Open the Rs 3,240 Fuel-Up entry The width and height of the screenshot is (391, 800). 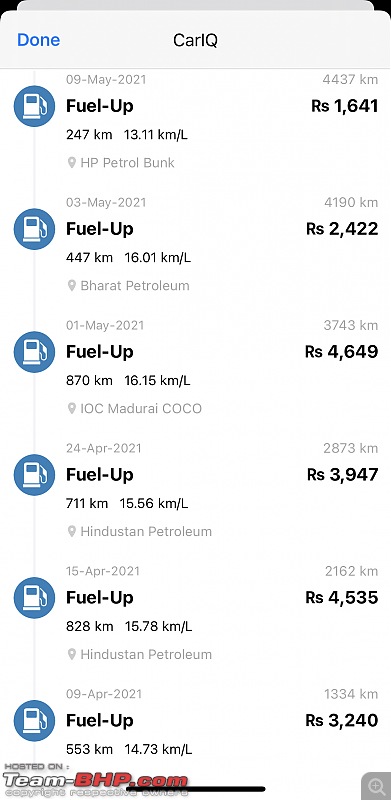point(196,724)
